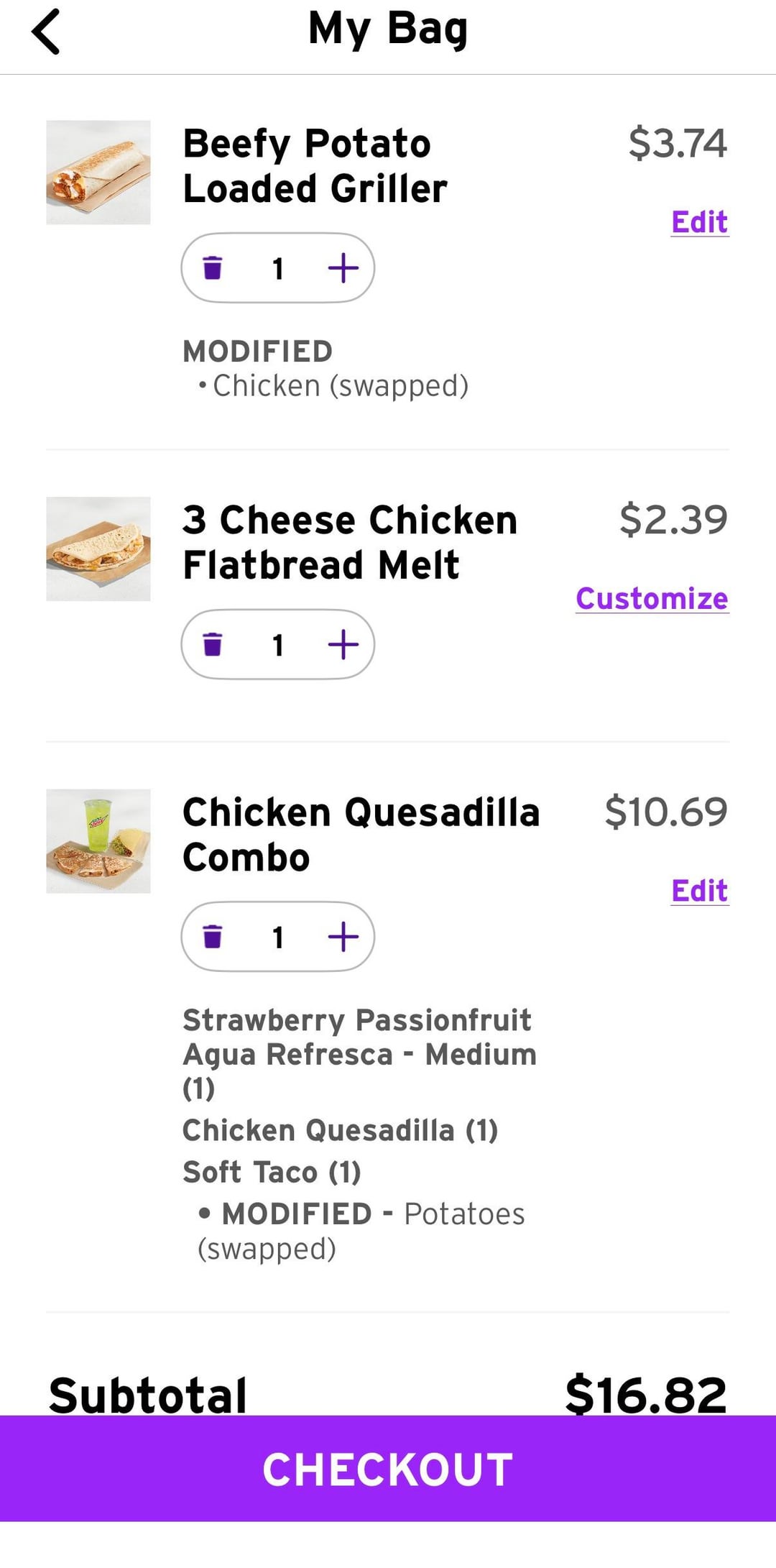Tap the back arrow icon
The image size is (776, 1568).
(x=46, y=32)
